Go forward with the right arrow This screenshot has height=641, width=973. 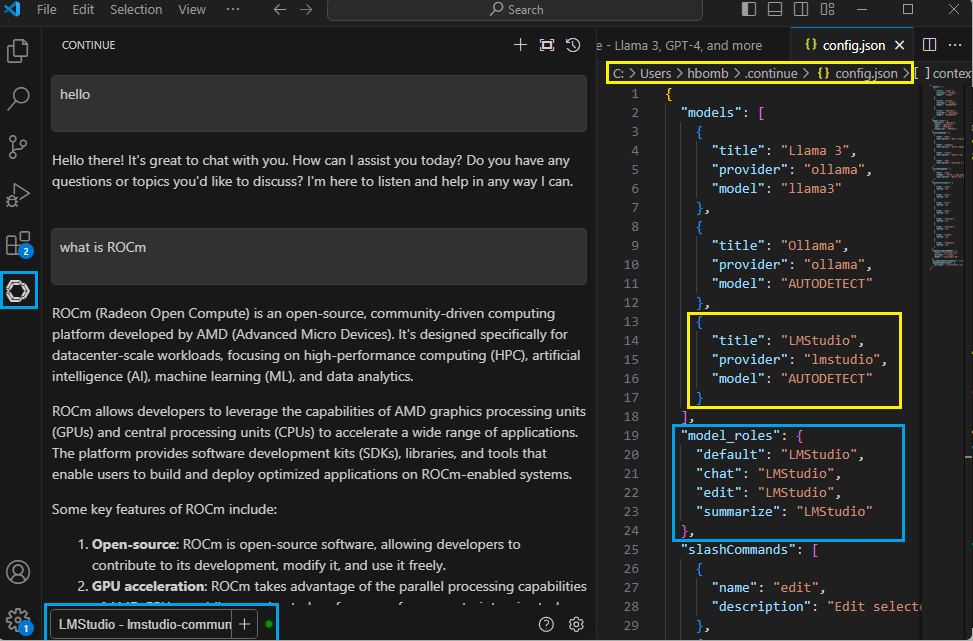click(307, 9)
